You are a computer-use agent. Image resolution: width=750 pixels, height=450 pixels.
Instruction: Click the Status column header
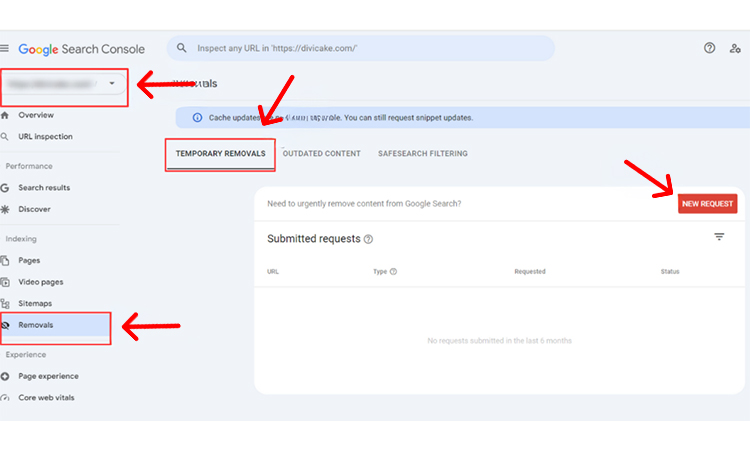[670, 272]
